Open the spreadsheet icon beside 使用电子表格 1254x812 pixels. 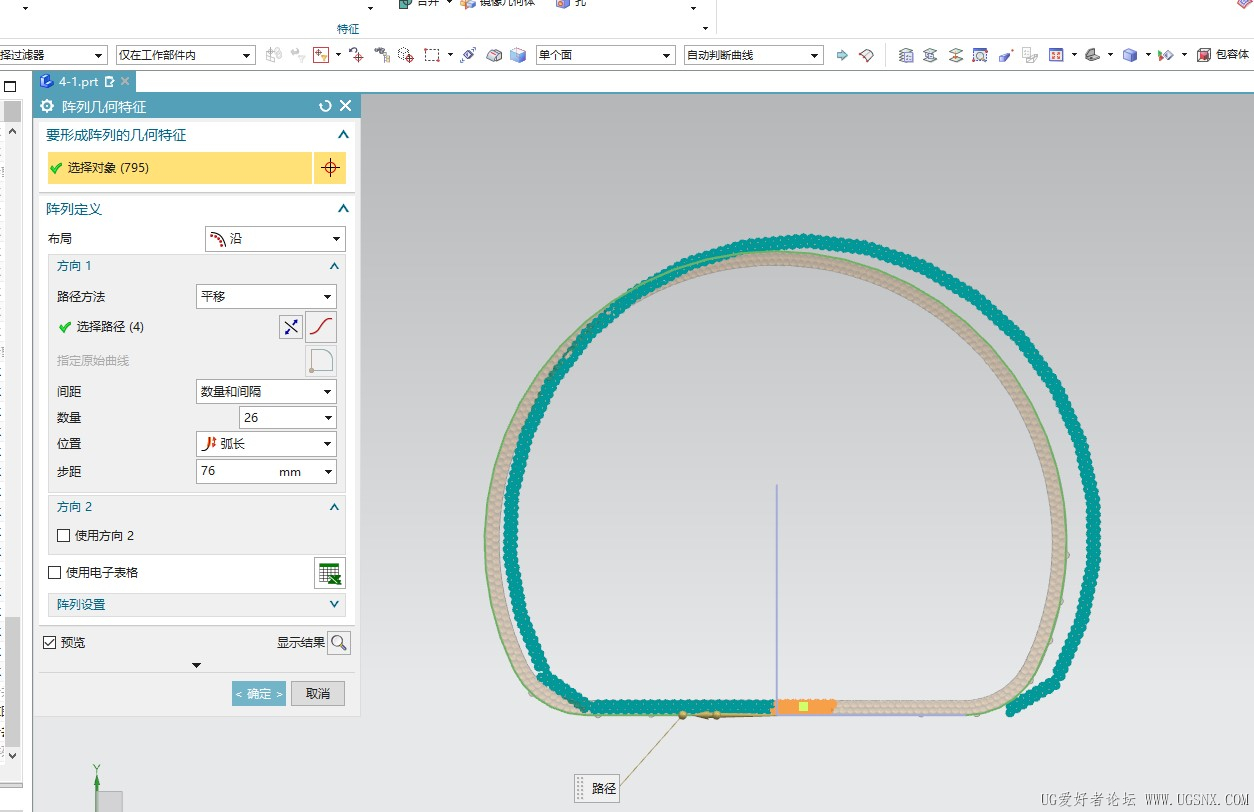point(330,573)
